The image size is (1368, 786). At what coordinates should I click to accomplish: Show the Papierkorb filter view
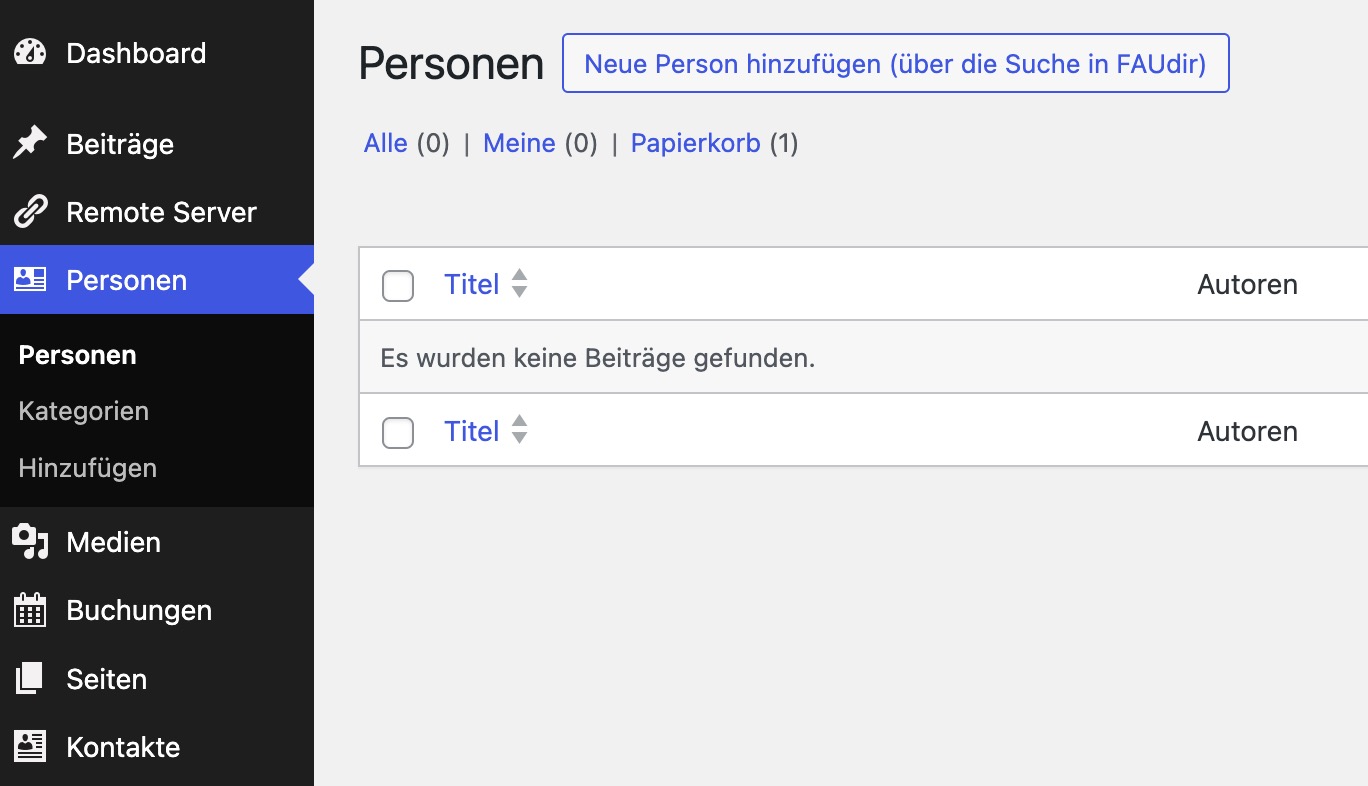tap(695, 143)
